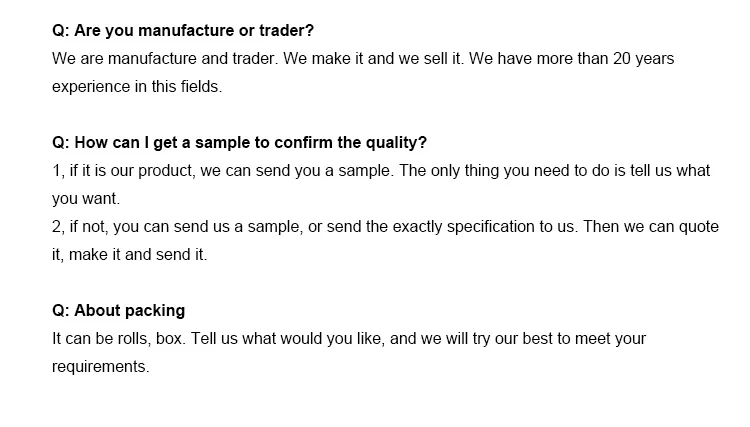Click the word "requirements."
The height and width of the screenshot is (427, 750).
(100, 367)
